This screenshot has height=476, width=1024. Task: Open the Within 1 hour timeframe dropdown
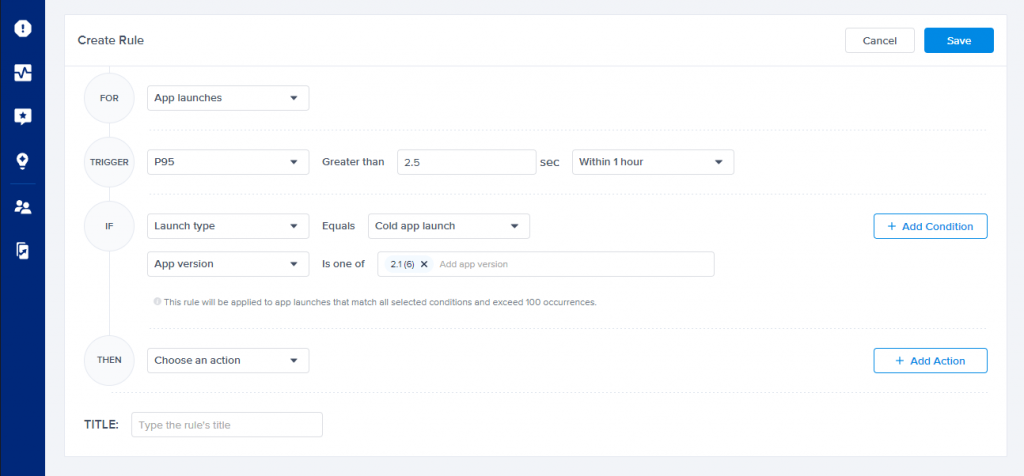tap(652, 162)
